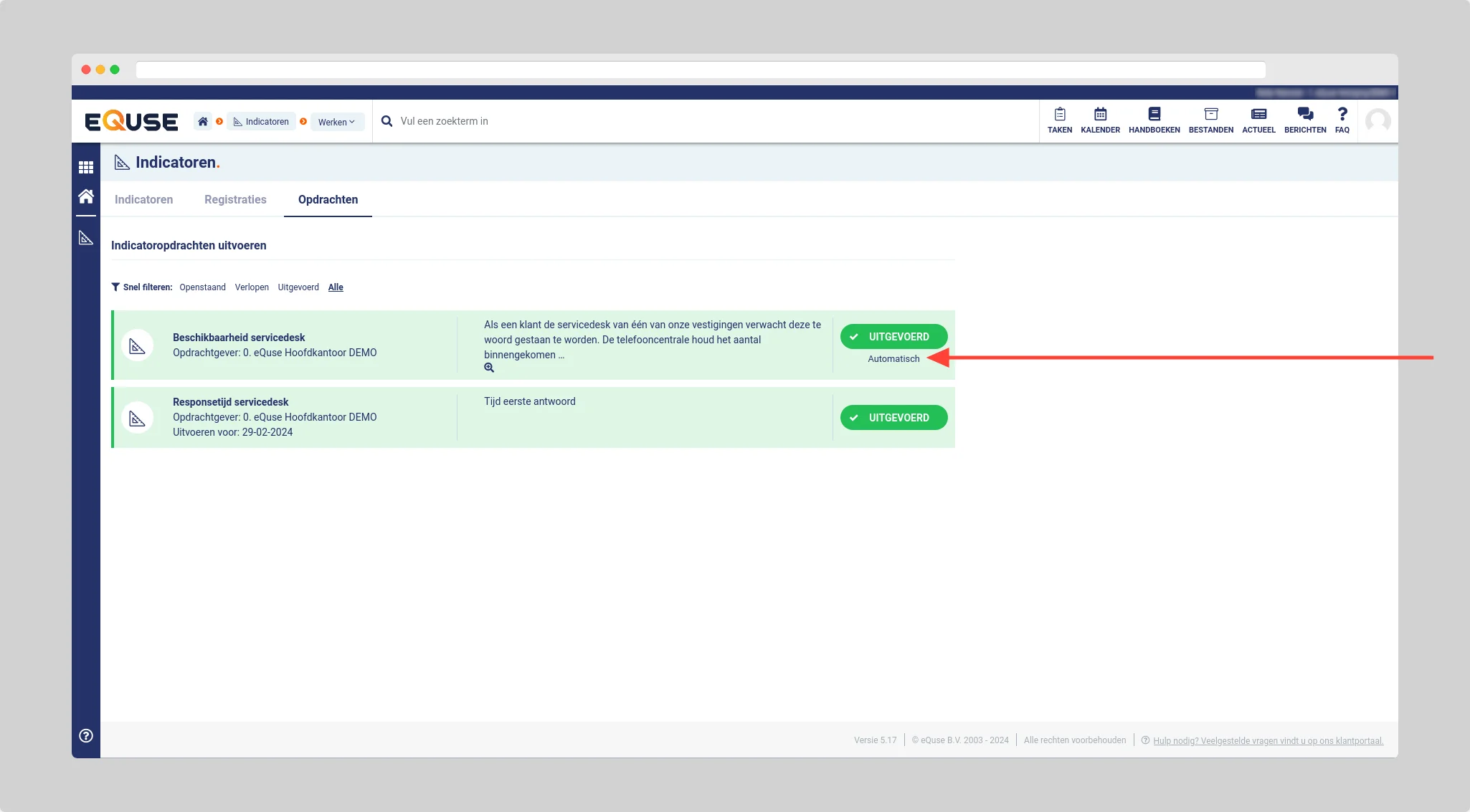The width and height of the screenshot is (1470, 812).
Task: Switch to the Registraties tab
Action: point(235,200)
